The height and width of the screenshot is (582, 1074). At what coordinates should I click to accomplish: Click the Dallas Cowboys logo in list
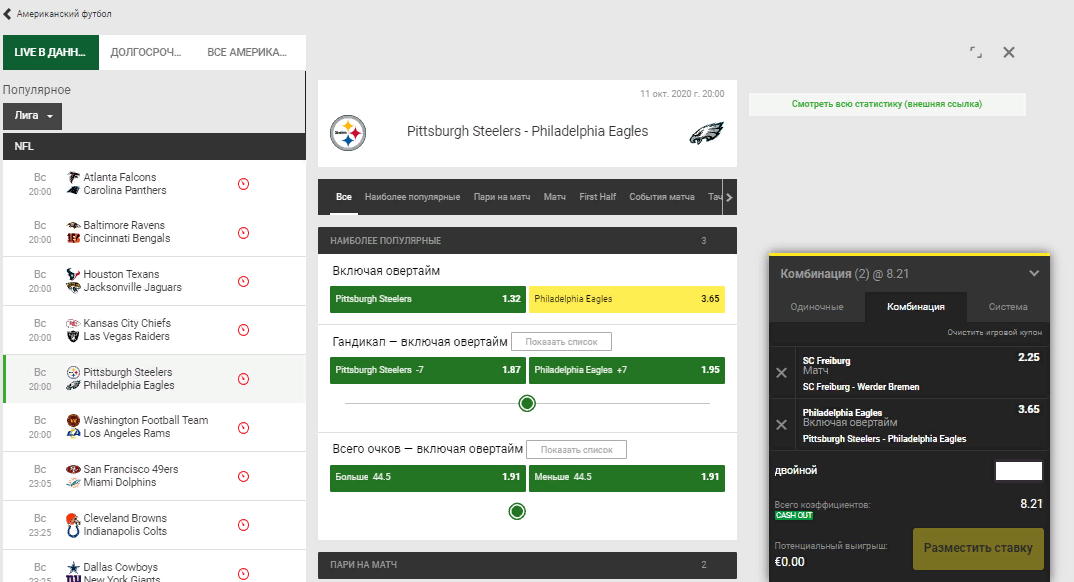[x=73, y=567]
